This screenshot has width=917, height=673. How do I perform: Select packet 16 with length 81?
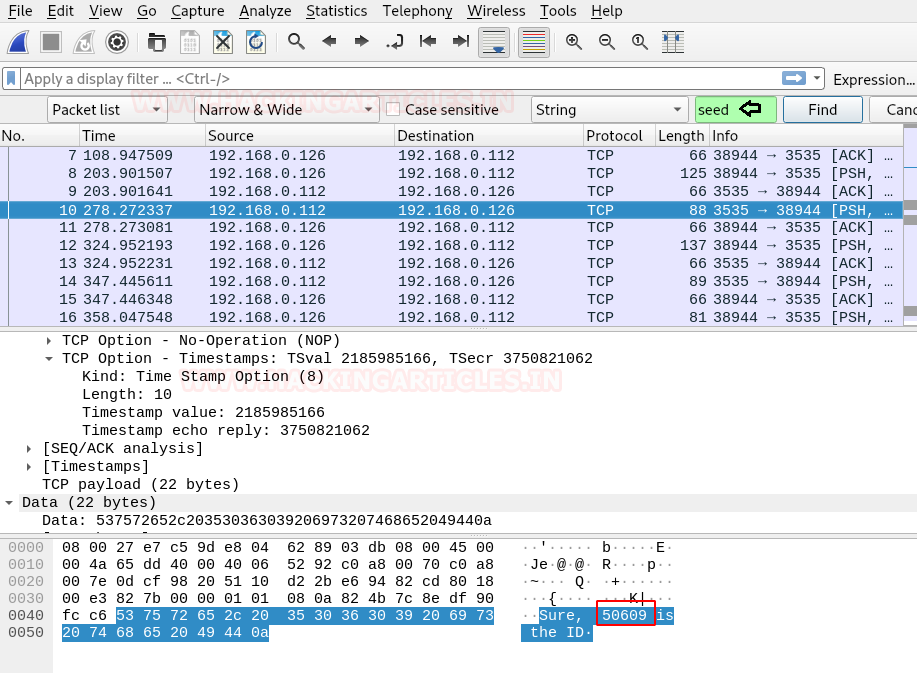coord(451,317)
